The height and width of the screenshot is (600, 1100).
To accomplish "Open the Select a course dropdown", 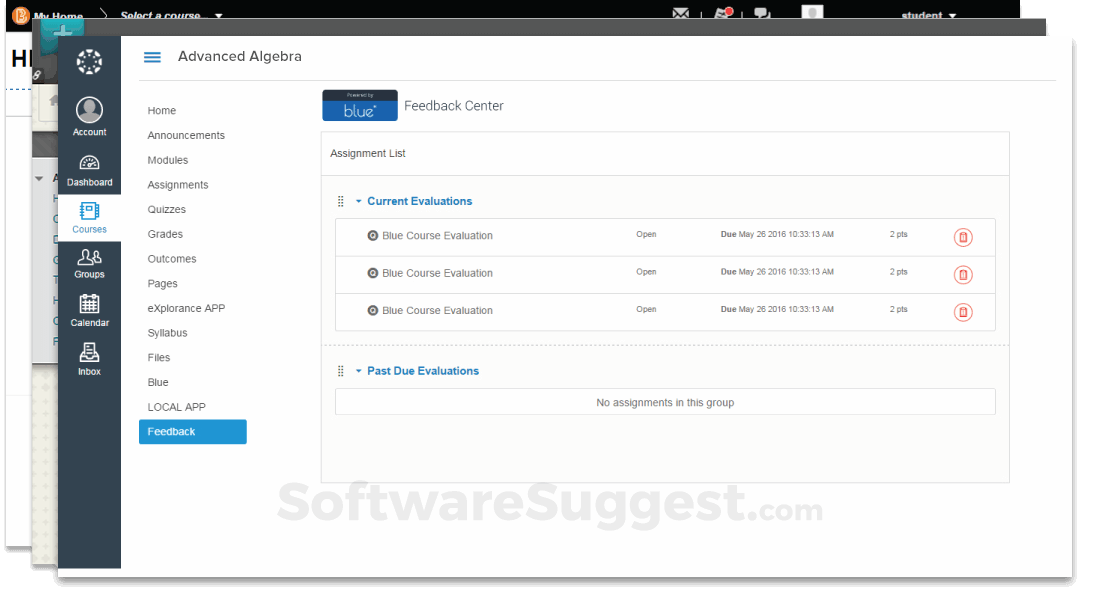I will (x=163, y=16).
